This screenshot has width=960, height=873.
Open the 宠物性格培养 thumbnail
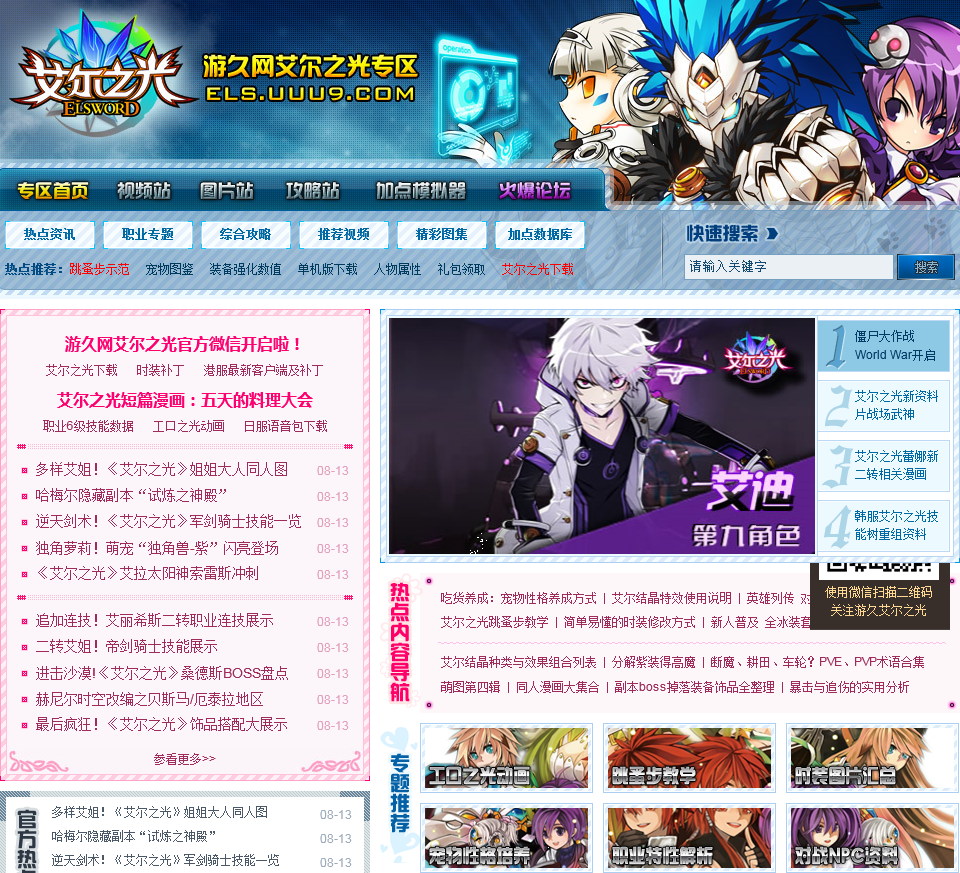click(506, 837)
